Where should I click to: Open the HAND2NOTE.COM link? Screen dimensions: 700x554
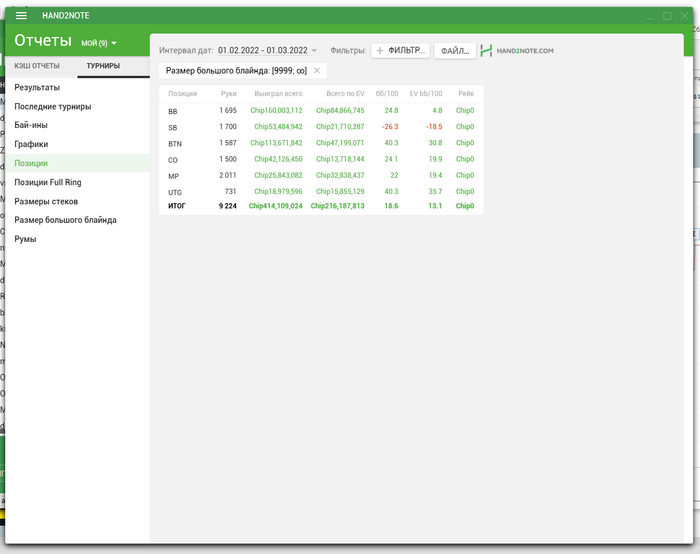[525, 51]
